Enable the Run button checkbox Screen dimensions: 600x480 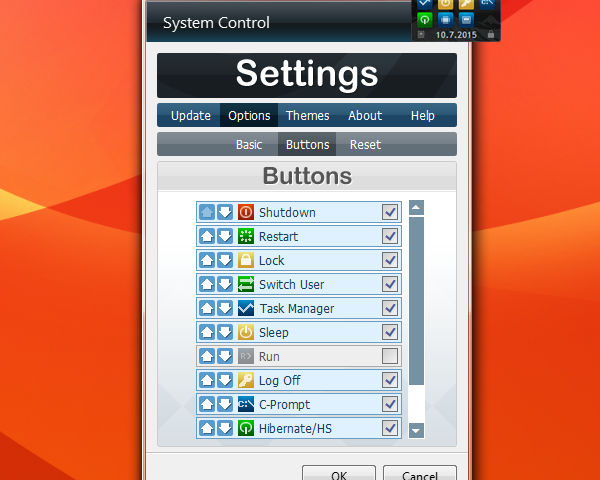[x=390, y=356]
